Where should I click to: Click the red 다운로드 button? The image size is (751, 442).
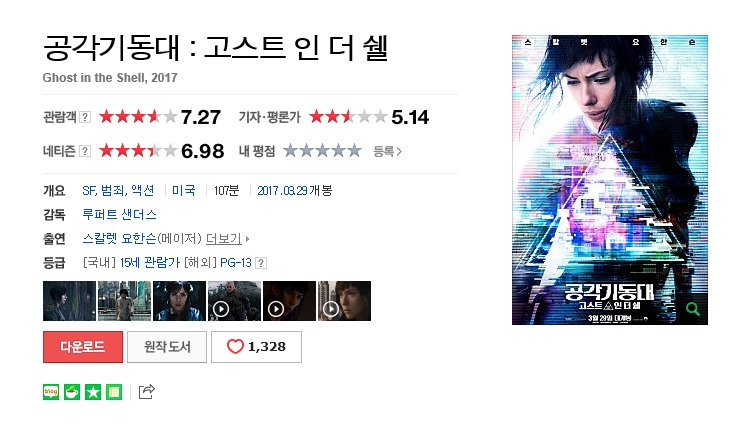coord(83,347)
